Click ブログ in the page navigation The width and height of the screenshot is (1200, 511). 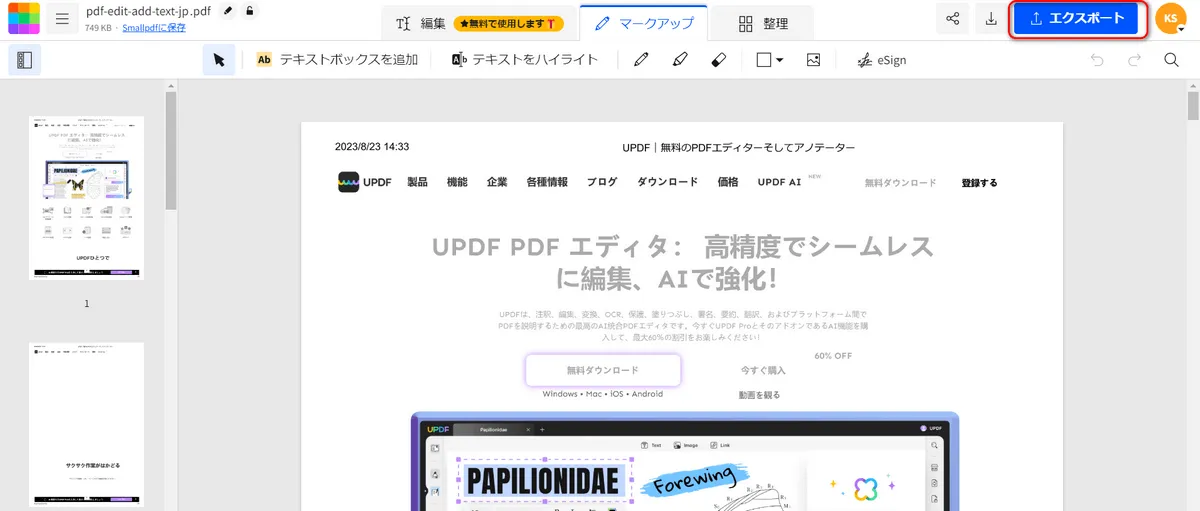602,182
